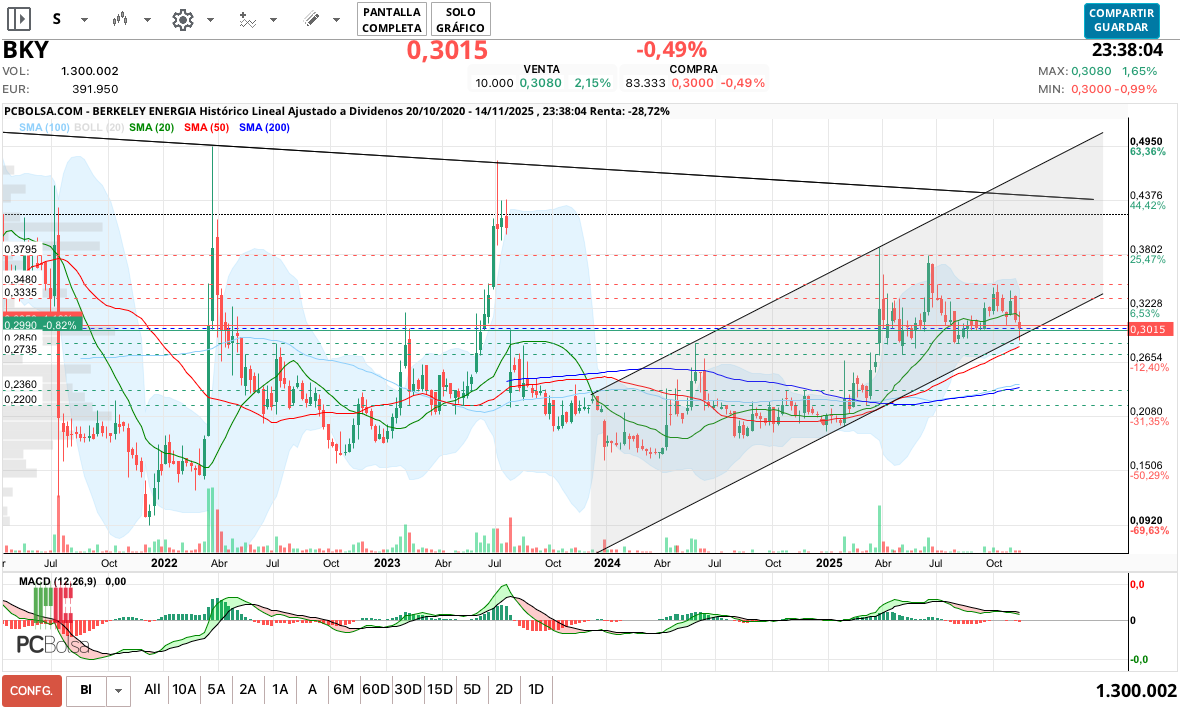Viewport: 1180px width, 713px height.
Task: Click the add indicator icon
Action: point(246,19)
